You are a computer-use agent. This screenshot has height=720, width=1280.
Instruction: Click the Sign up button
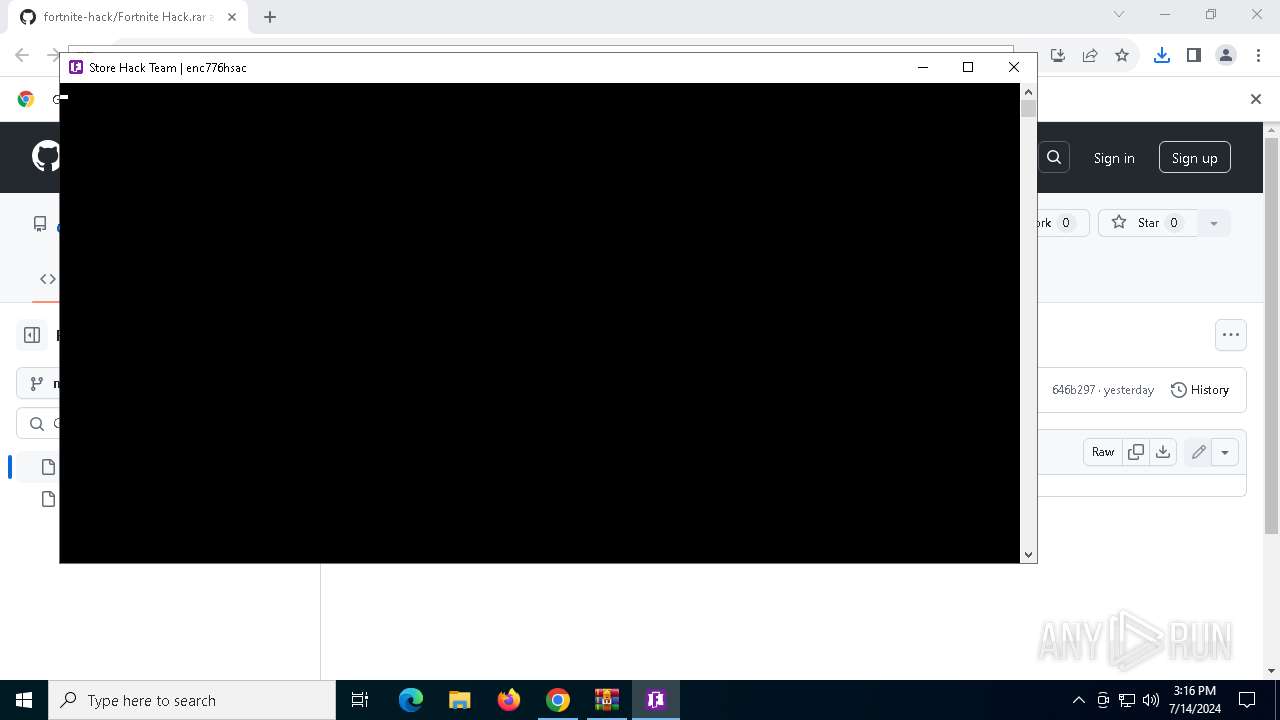click(x=1195, y=158)
